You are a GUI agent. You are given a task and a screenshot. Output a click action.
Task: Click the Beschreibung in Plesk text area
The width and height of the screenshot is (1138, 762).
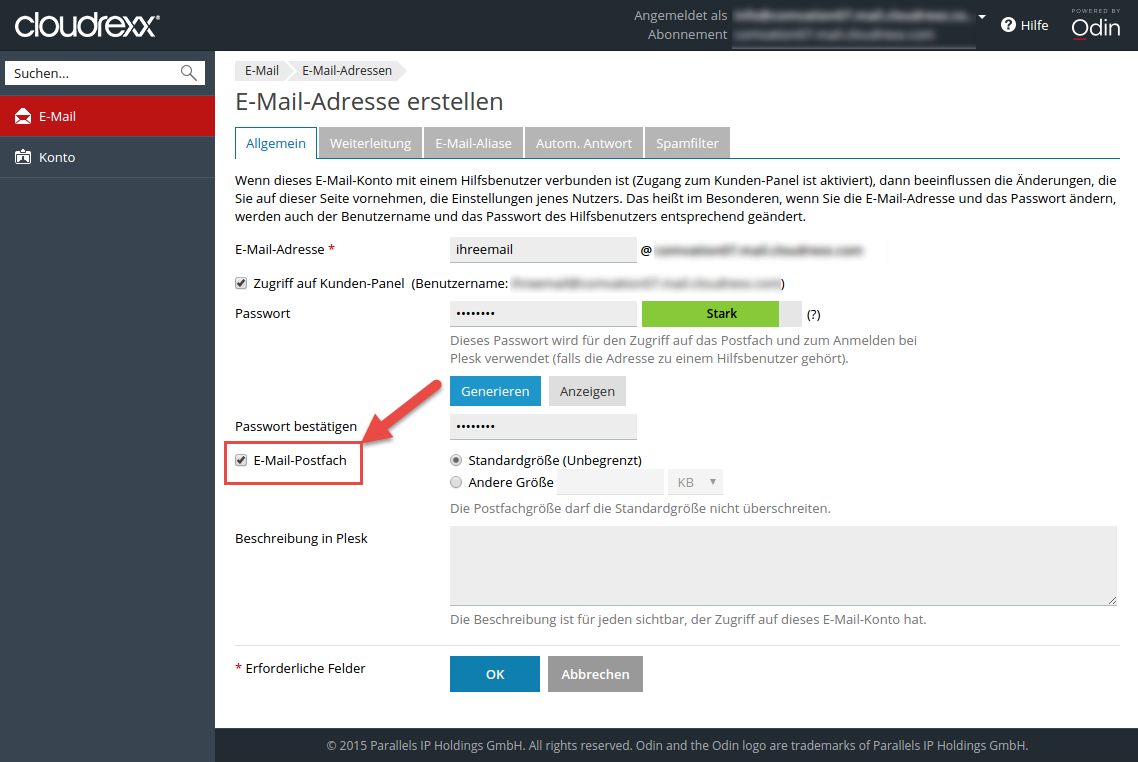[x=783, y=565]
